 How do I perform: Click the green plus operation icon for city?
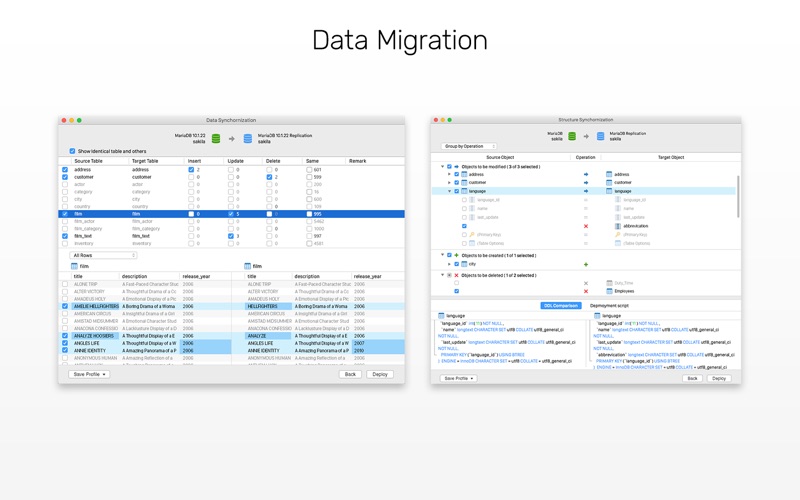tap(586, 264)
